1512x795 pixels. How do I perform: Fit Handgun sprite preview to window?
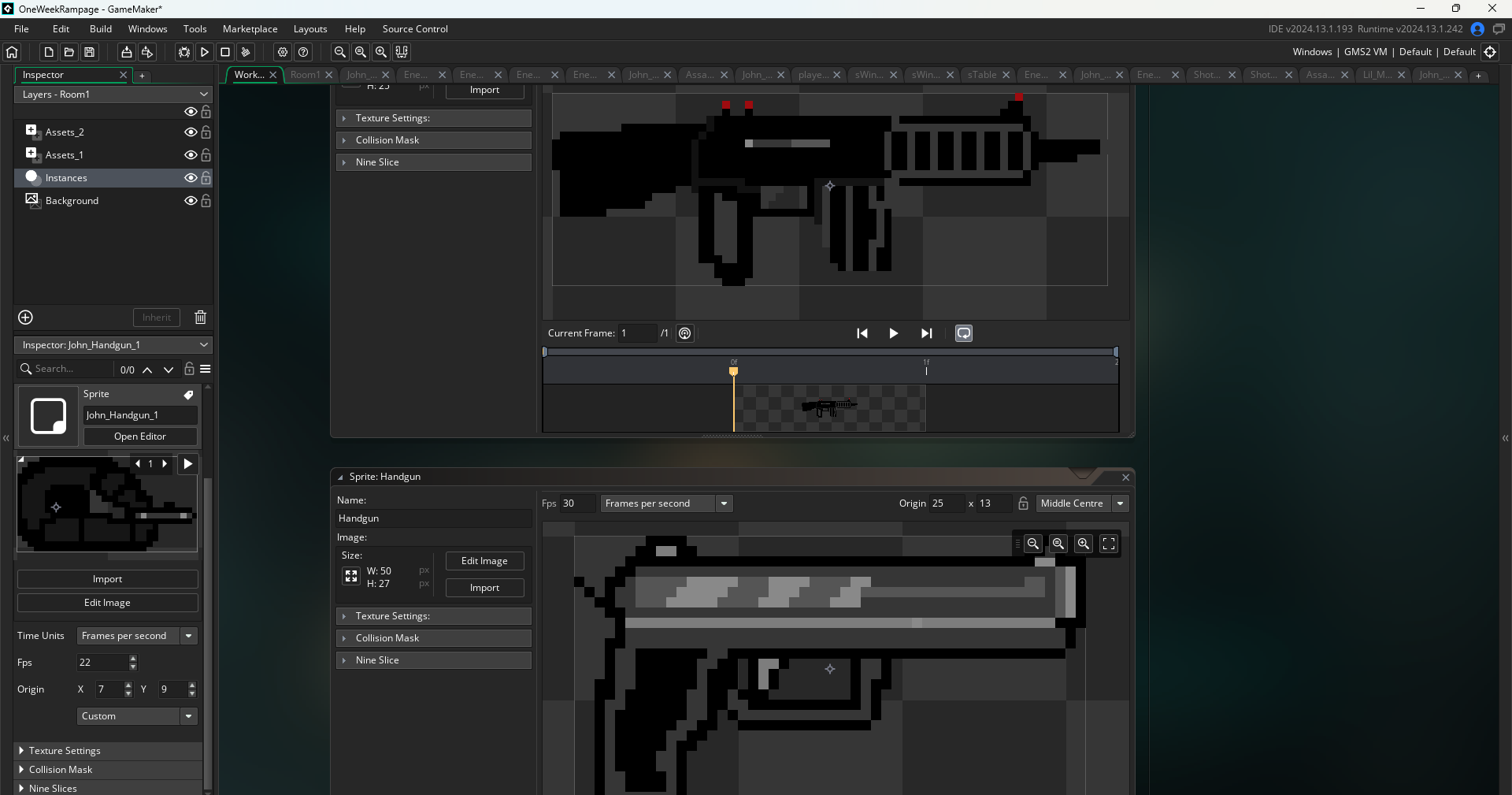(x=1109, y=544)
